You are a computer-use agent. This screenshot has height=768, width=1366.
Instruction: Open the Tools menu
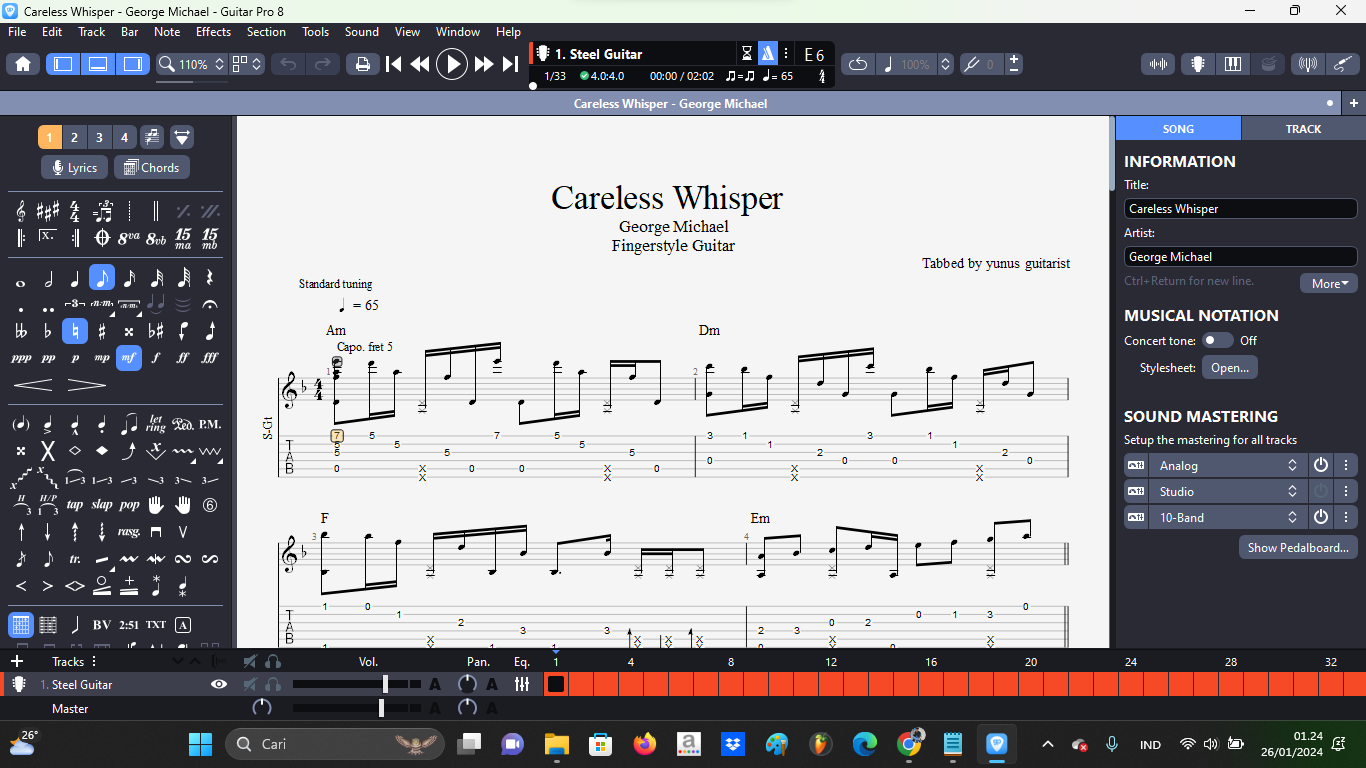(x=316, y=32)
